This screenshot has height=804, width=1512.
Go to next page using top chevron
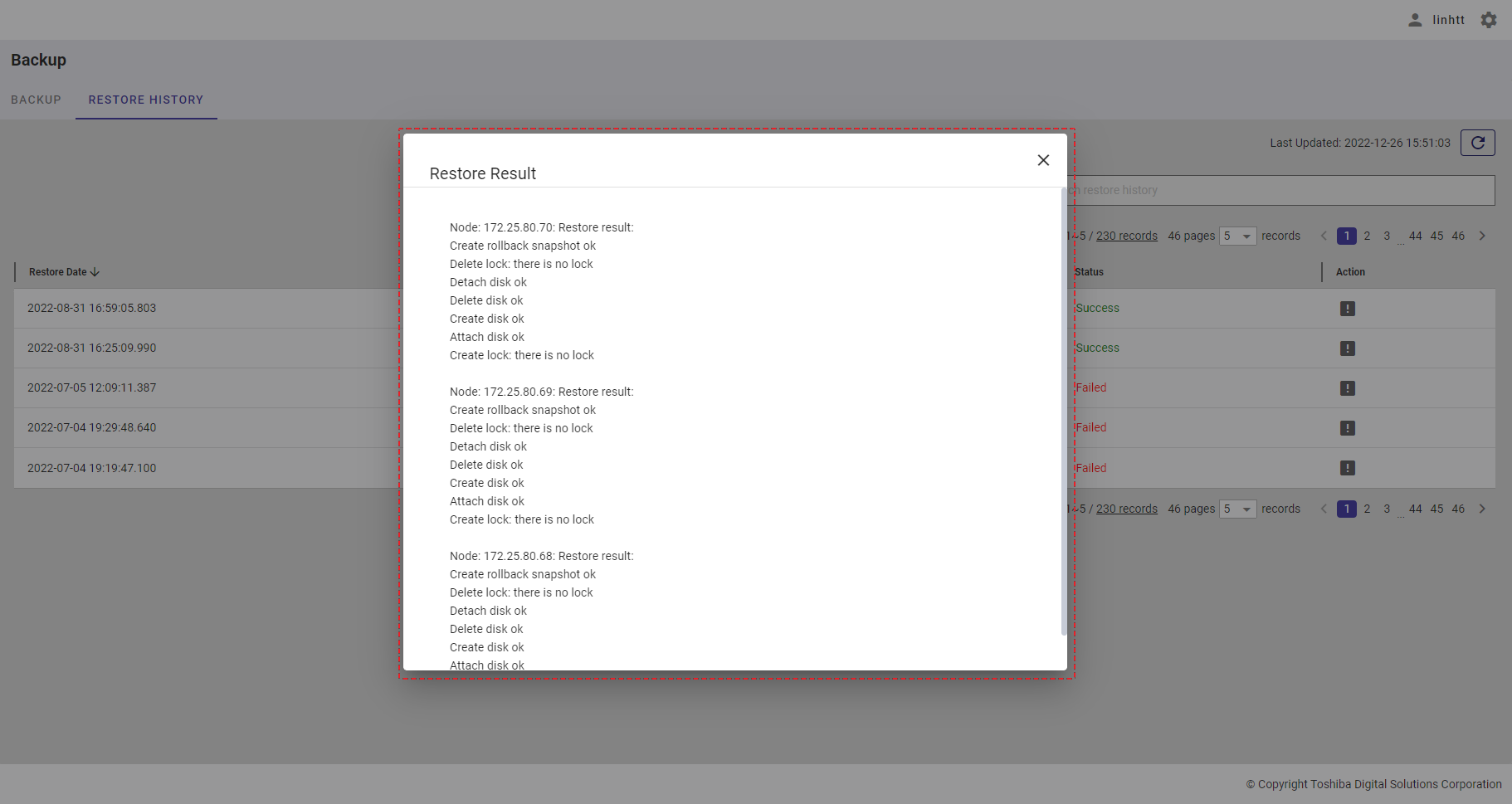(x=1482, y=236)
